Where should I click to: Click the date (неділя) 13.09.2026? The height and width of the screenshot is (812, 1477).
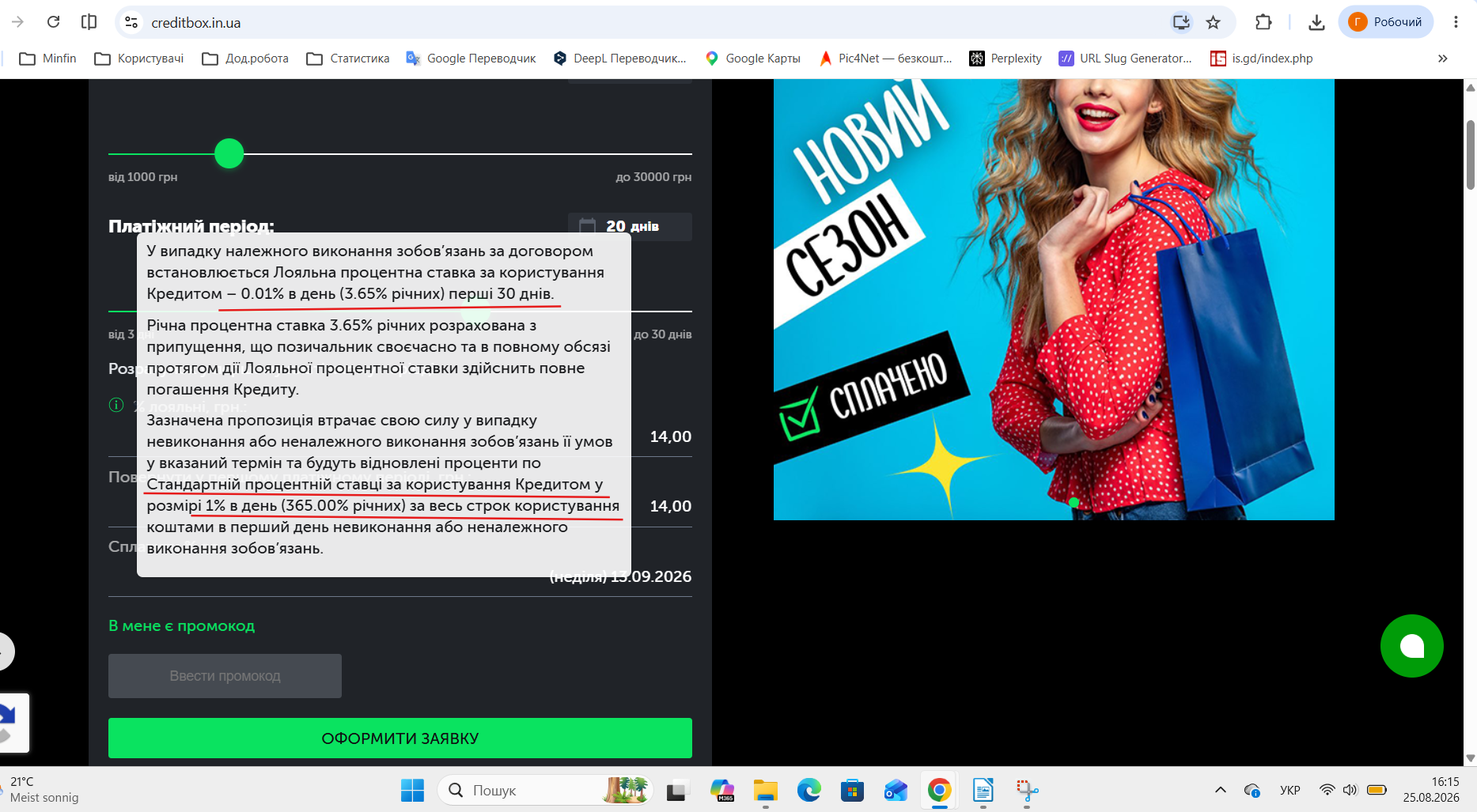pos(621,576)
